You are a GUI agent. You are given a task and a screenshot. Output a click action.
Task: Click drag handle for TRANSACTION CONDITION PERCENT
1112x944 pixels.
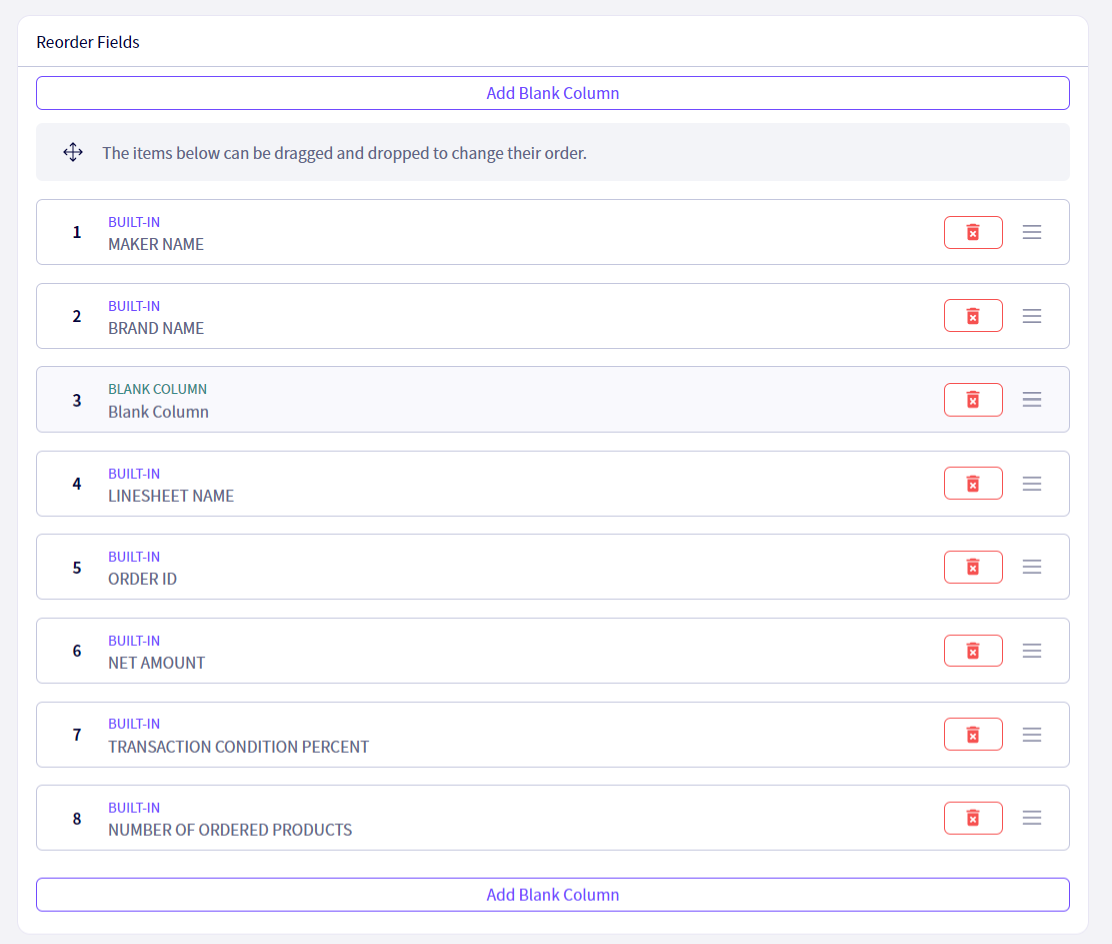point(1032,735)
